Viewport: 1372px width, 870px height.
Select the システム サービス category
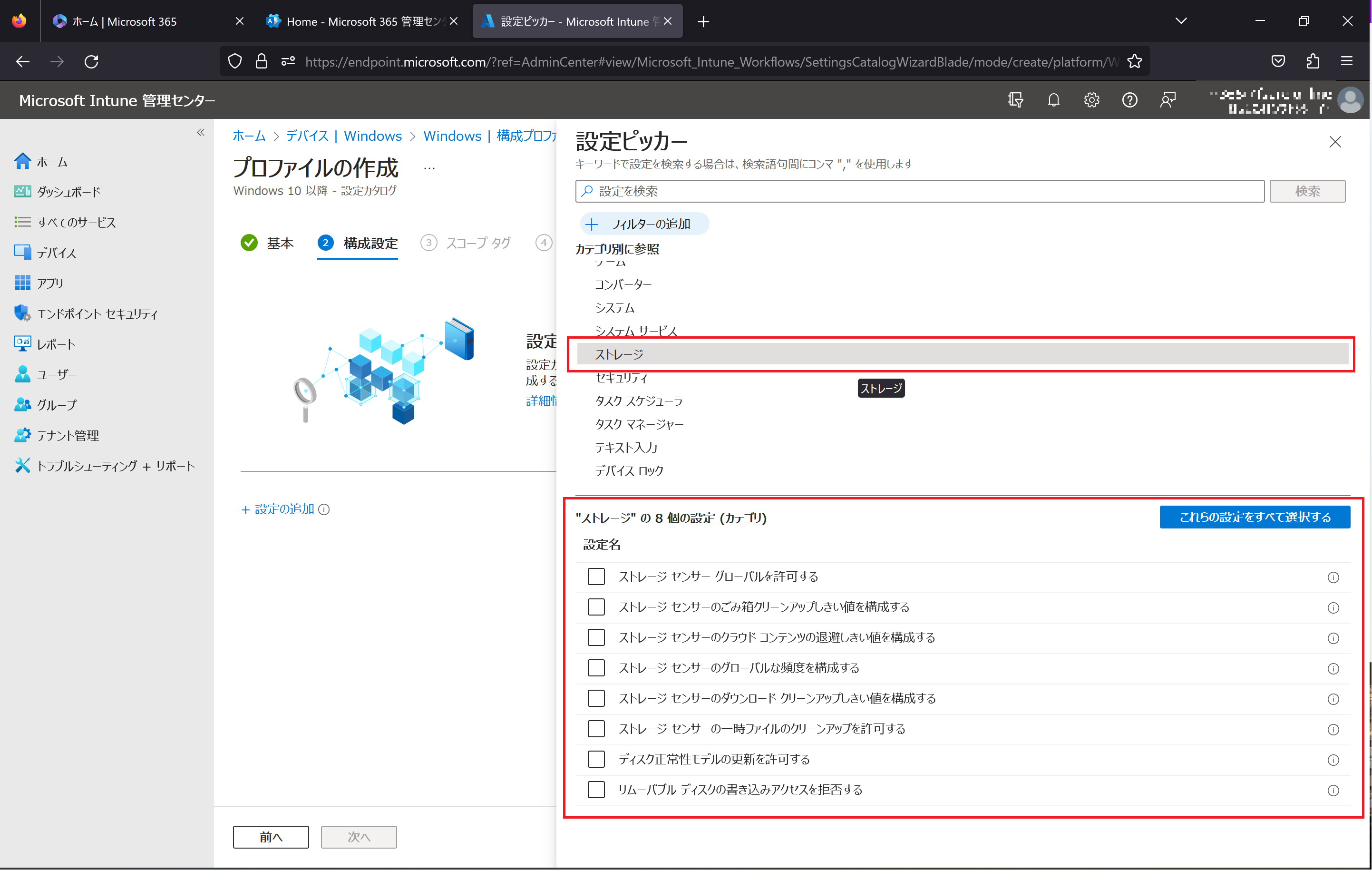(635, 331)
